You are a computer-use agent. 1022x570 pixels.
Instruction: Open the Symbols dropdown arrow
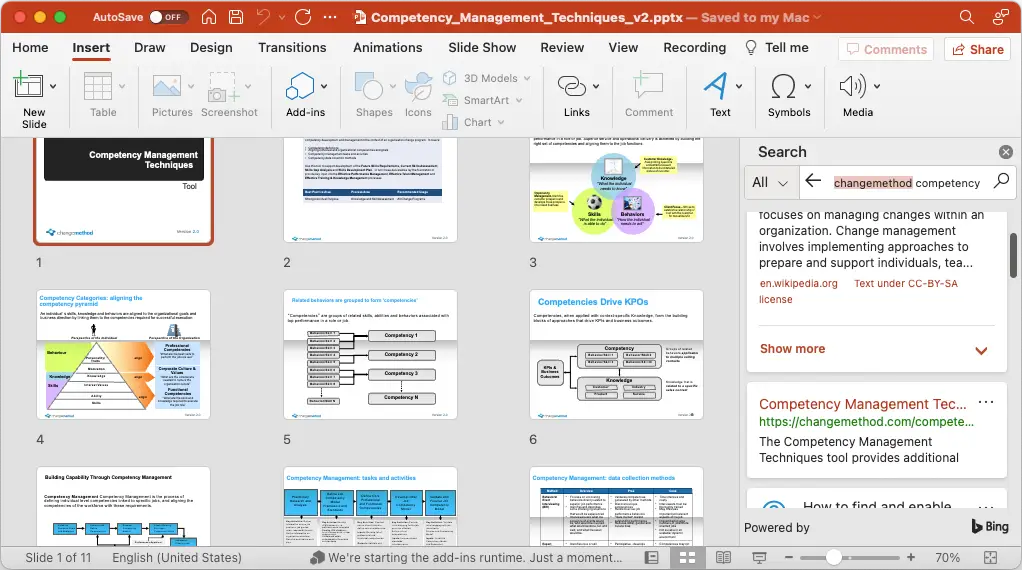[808, 86]
